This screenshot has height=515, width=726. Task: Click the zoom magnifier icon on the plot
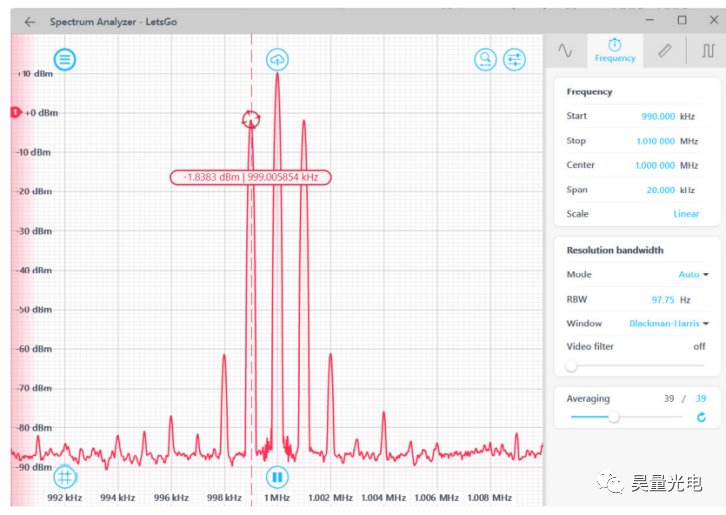click(x=485, y=59)
